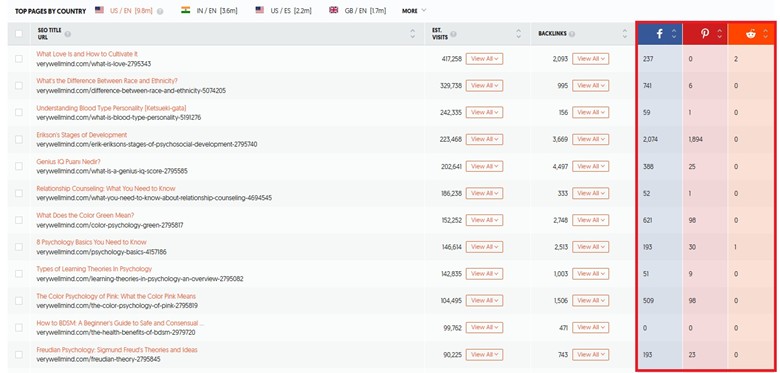Click the visits value 142,835
780x373 pixels.
coord(451,274)
